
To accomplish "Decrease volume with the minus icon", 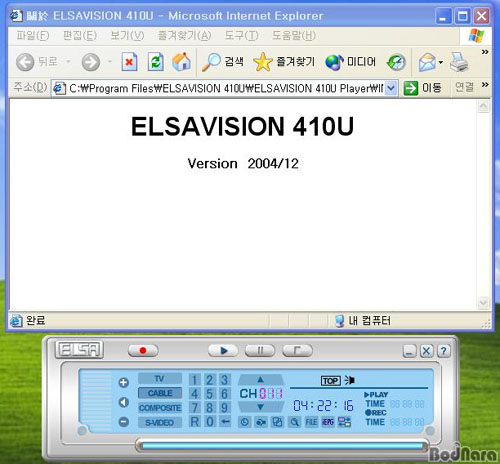I will (x=124, y=422).
